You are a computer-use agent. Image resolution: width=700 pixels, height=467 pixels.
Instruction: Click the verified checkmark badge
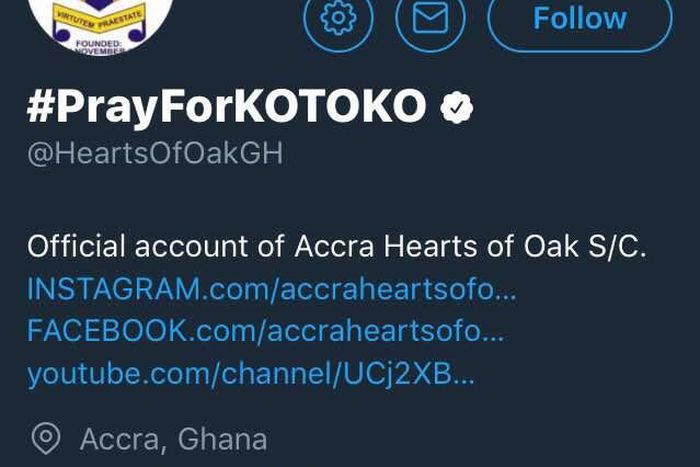[458, 107]
